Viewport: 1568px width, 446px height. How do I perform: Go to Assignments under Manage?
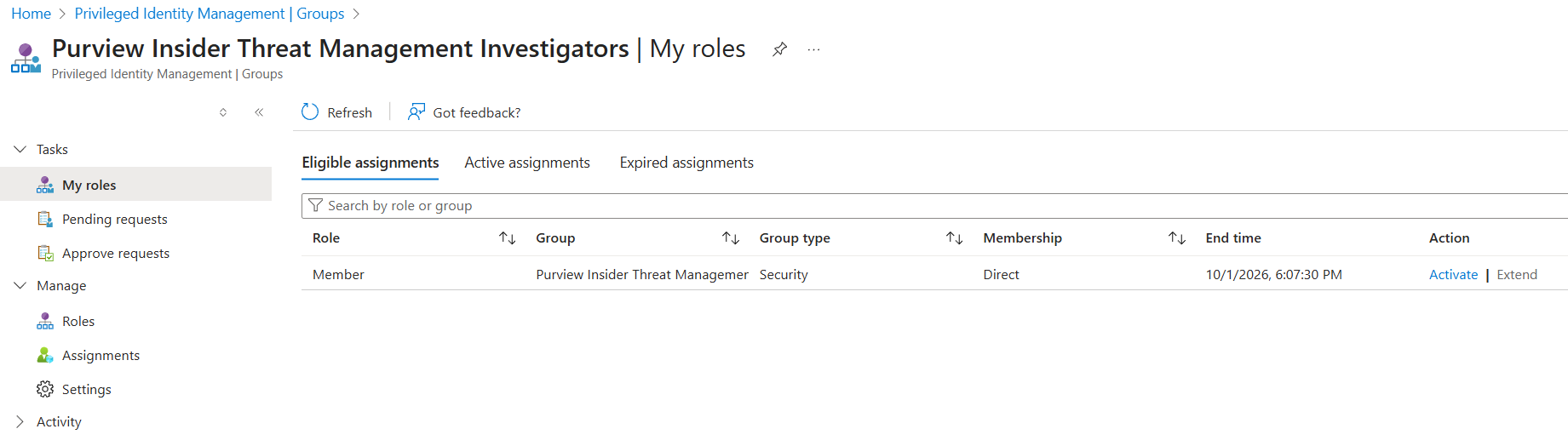pos(101,356)
